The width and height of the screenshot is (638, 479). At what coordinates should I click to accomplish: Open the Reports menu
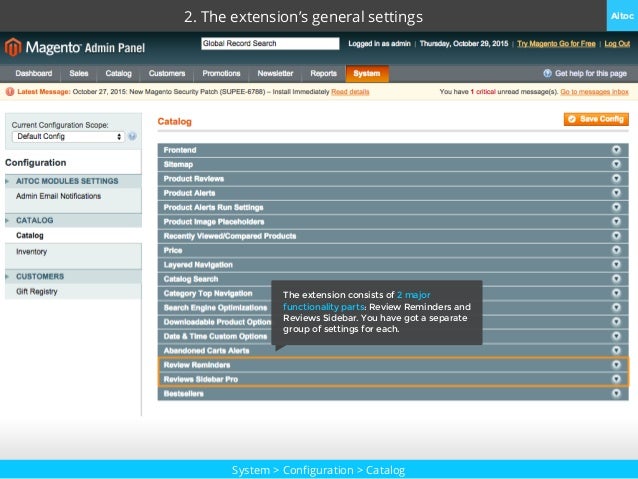(x=323, y=73)
